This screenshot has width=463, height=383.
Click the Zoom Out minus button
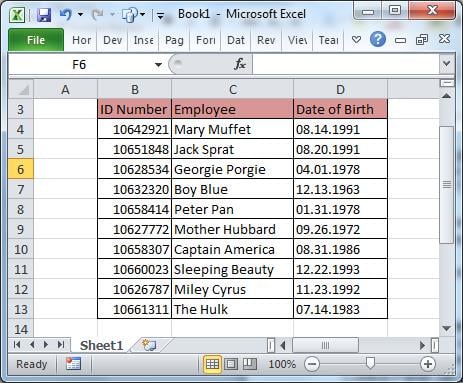pos(312,364)
